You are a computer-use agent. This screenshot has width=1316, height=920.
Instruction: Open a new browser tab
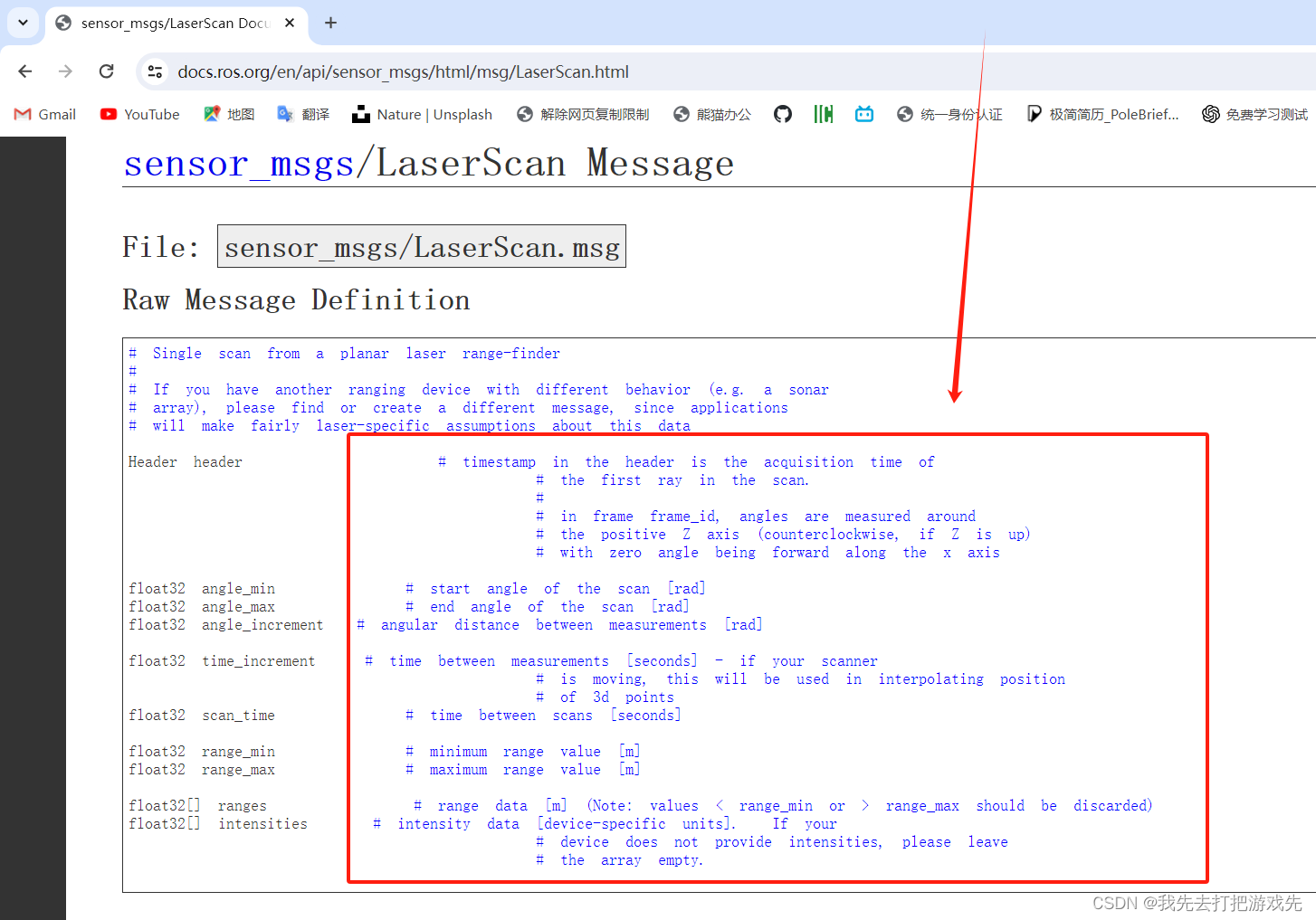330,23
